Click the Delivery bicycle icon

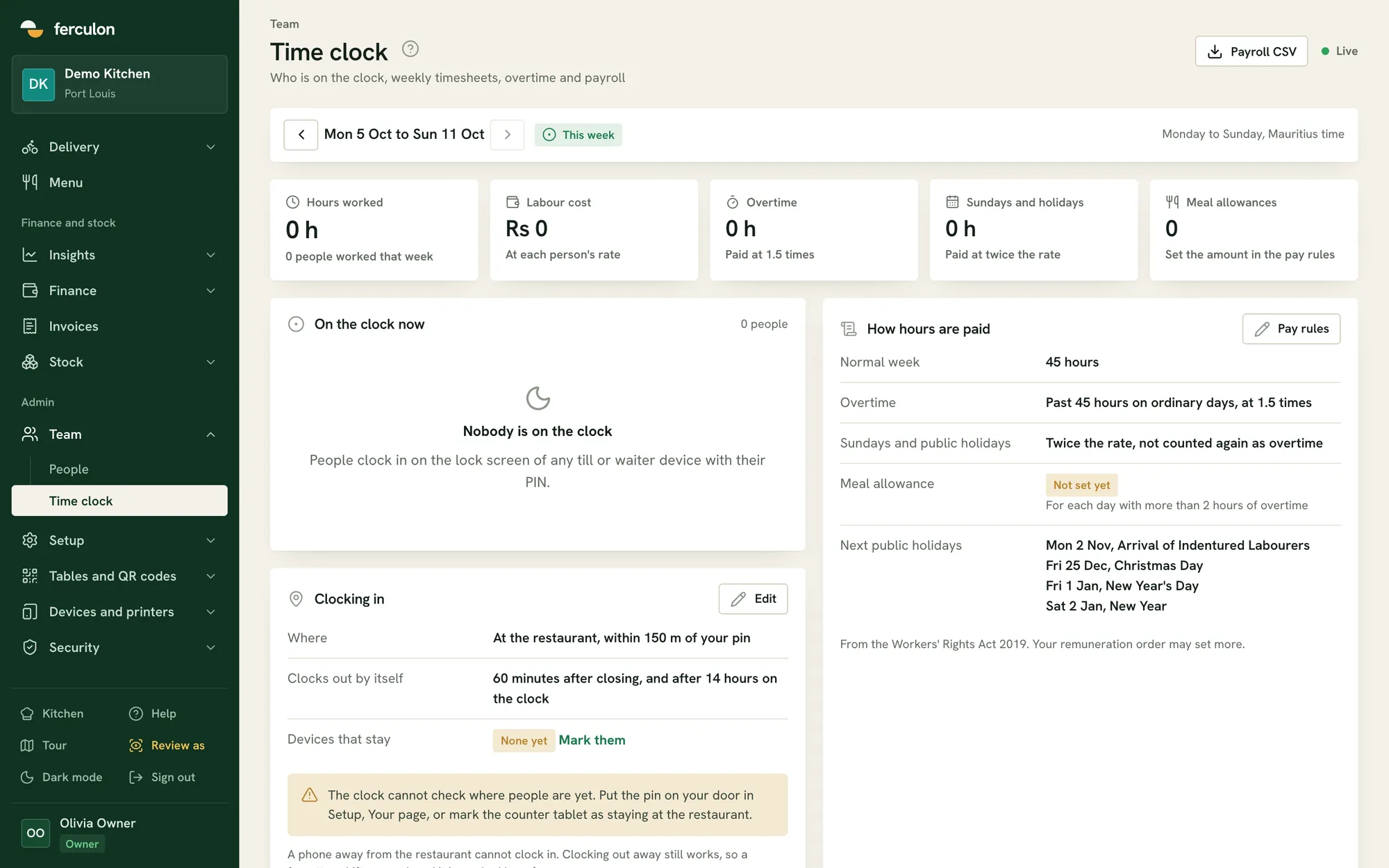(30, 147)
